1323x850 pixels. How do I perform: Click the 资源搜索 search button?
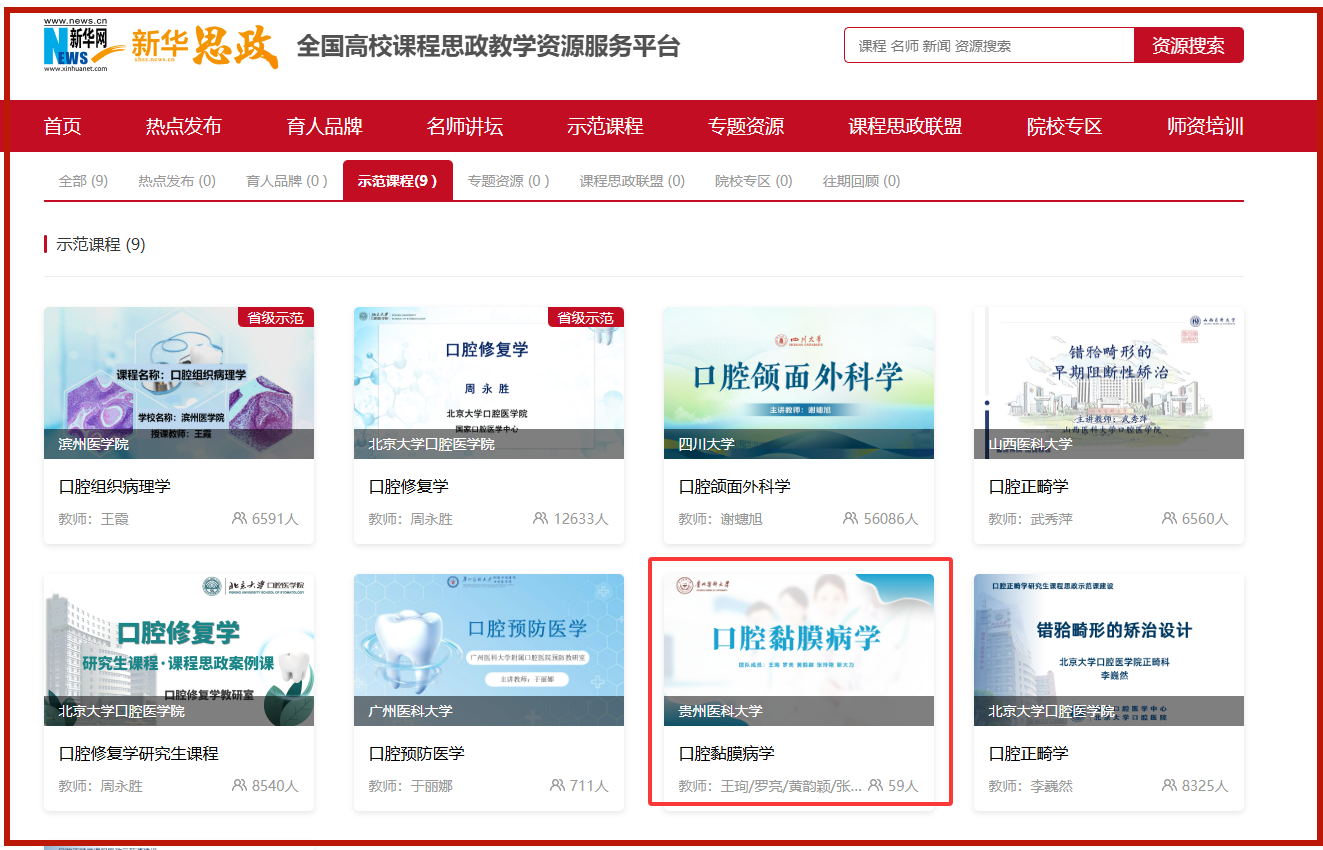[x=1188, y=45]
